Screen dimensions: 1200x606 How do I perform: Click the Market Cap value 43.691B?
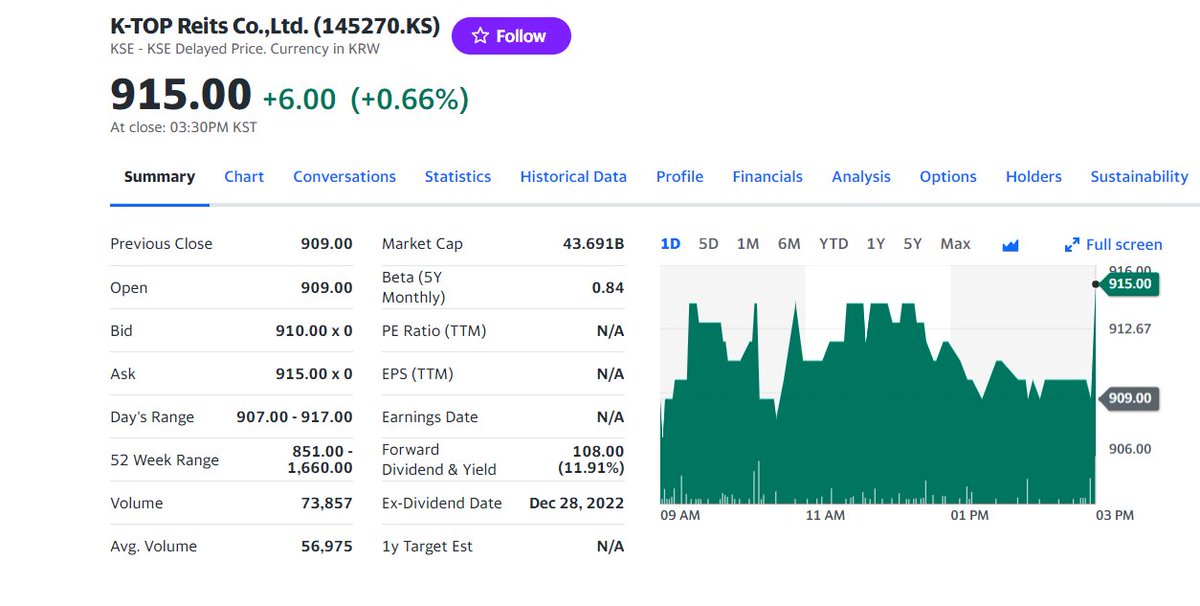tap(594, 244)
